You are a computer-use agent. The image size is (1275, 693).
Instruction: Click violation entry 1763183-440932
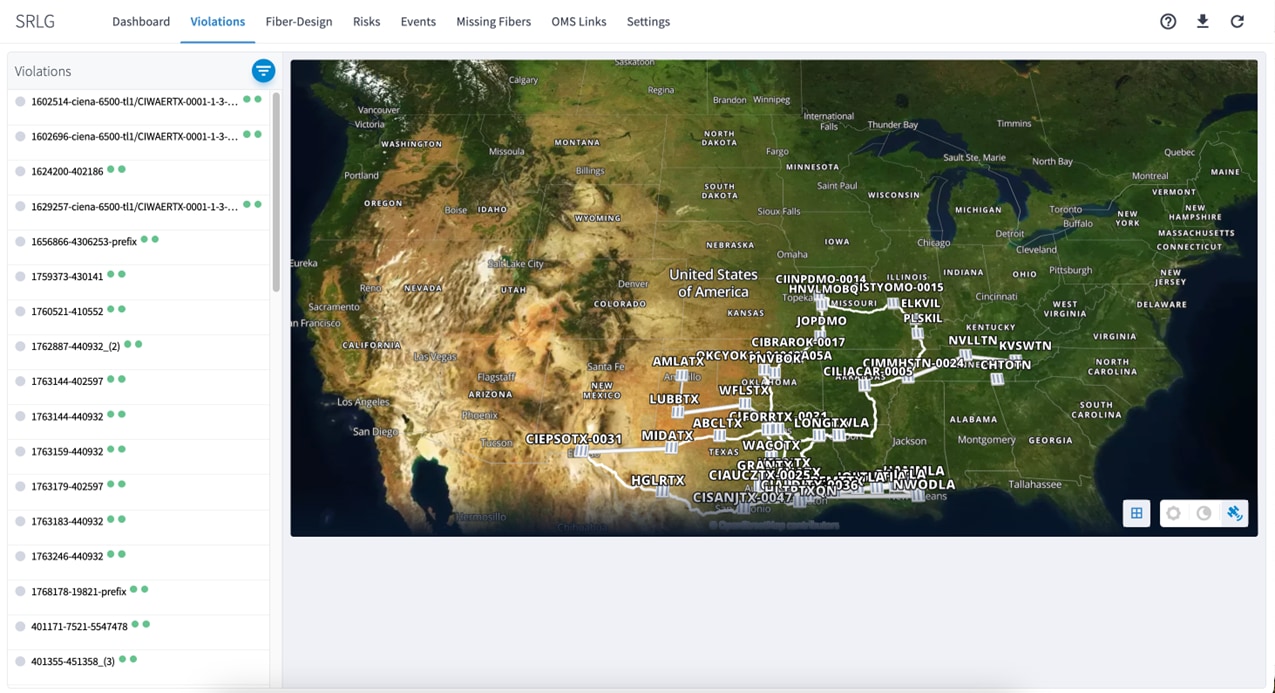tap(138, 522)
